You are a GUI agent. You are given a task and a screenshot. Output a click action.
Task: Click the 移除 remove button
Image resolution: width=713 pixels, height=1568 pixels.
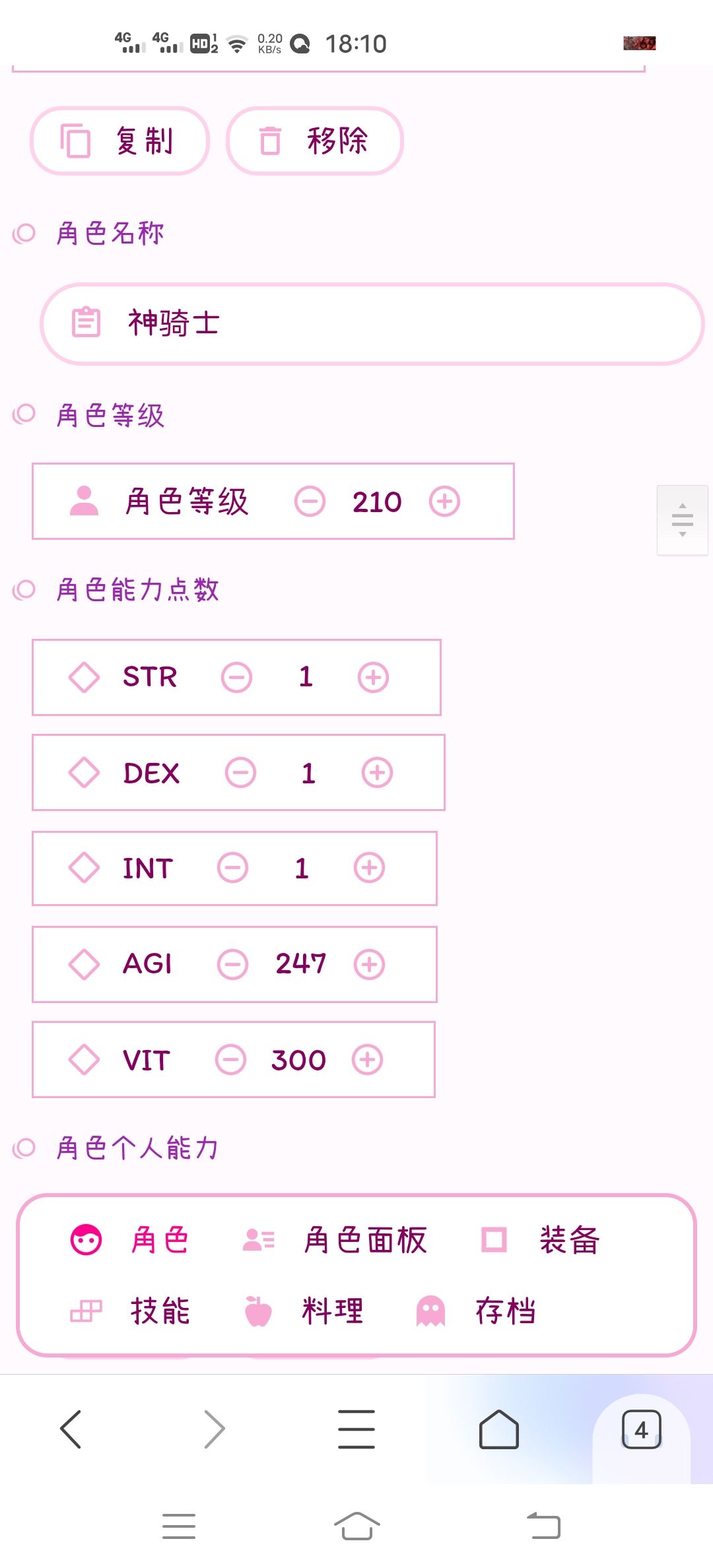pyautogui.click(x=315, y=141)
